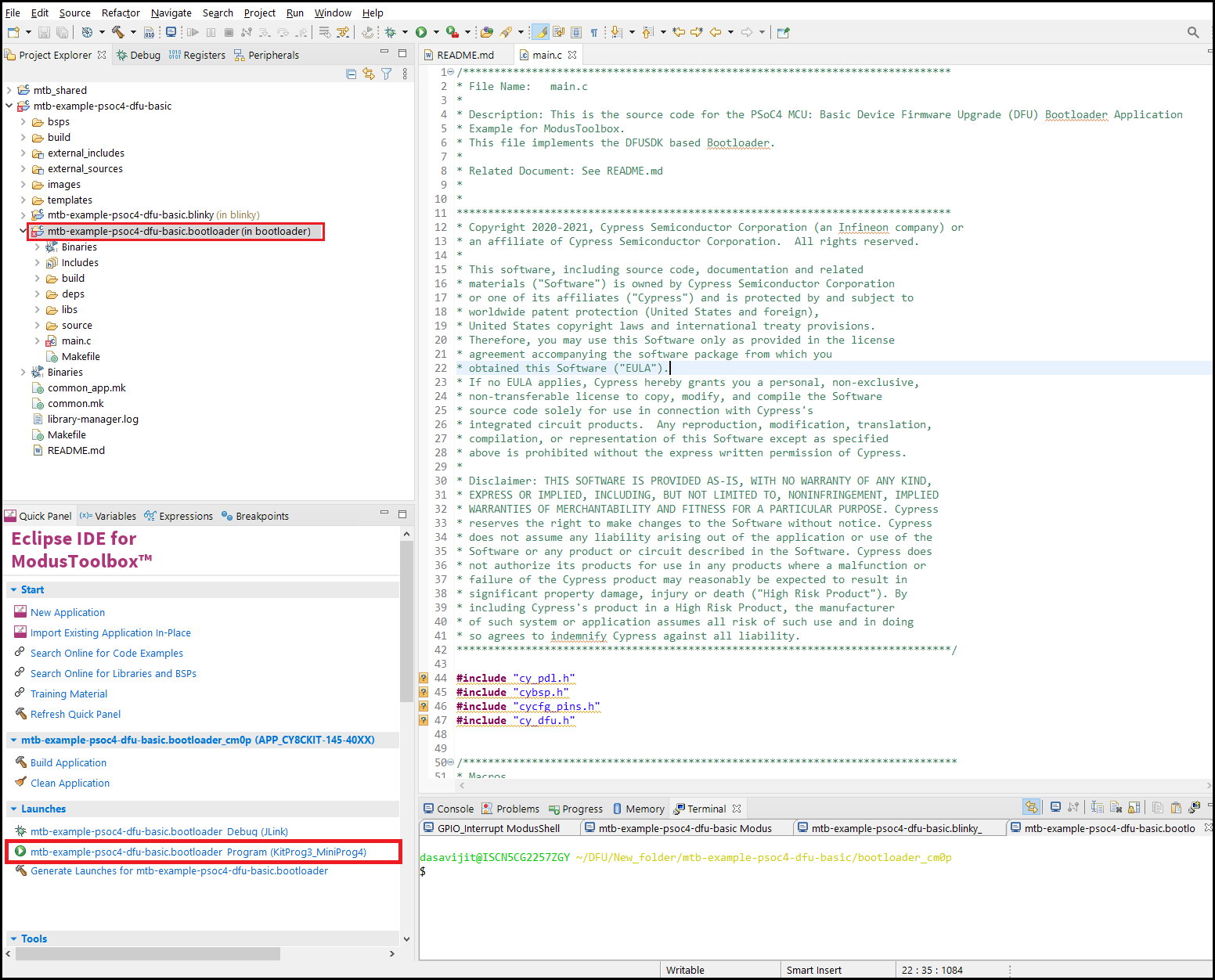Toggle Link with Editor in Project Explorer
The width and height of the screenshot is (1215, 980).
(369, 74)
